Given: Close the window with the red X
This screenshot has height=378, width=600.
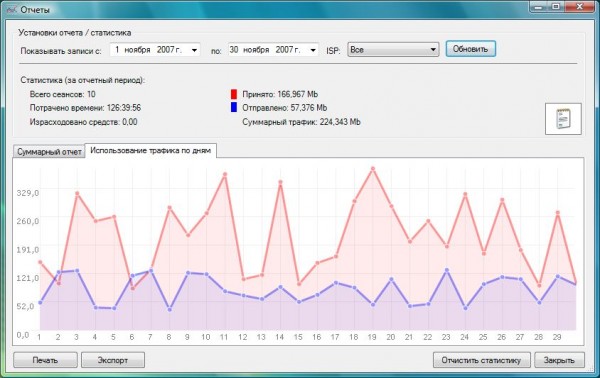Looking at the screenshot, I should point(580,7).
